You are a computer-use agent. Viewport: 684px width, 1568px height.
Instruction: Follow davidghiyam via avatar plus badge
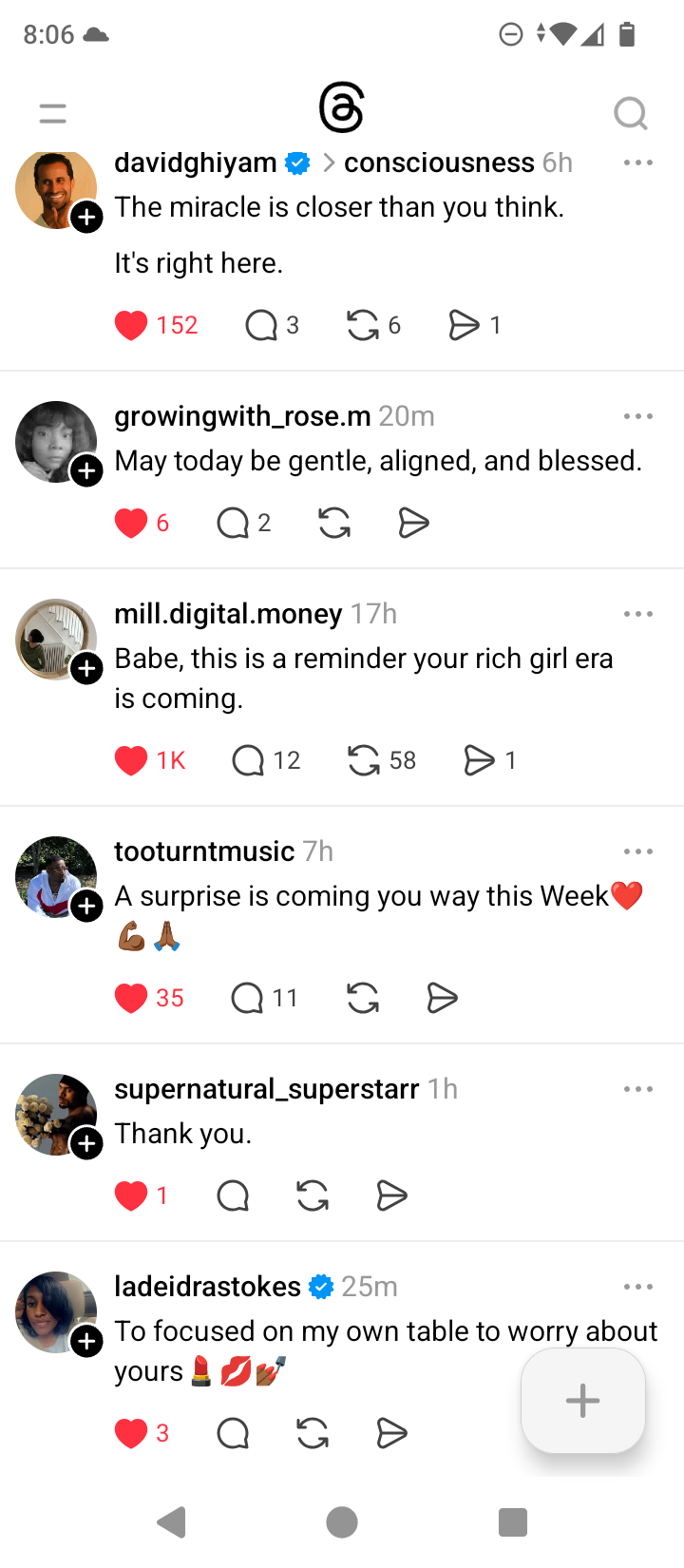(86, 217)
